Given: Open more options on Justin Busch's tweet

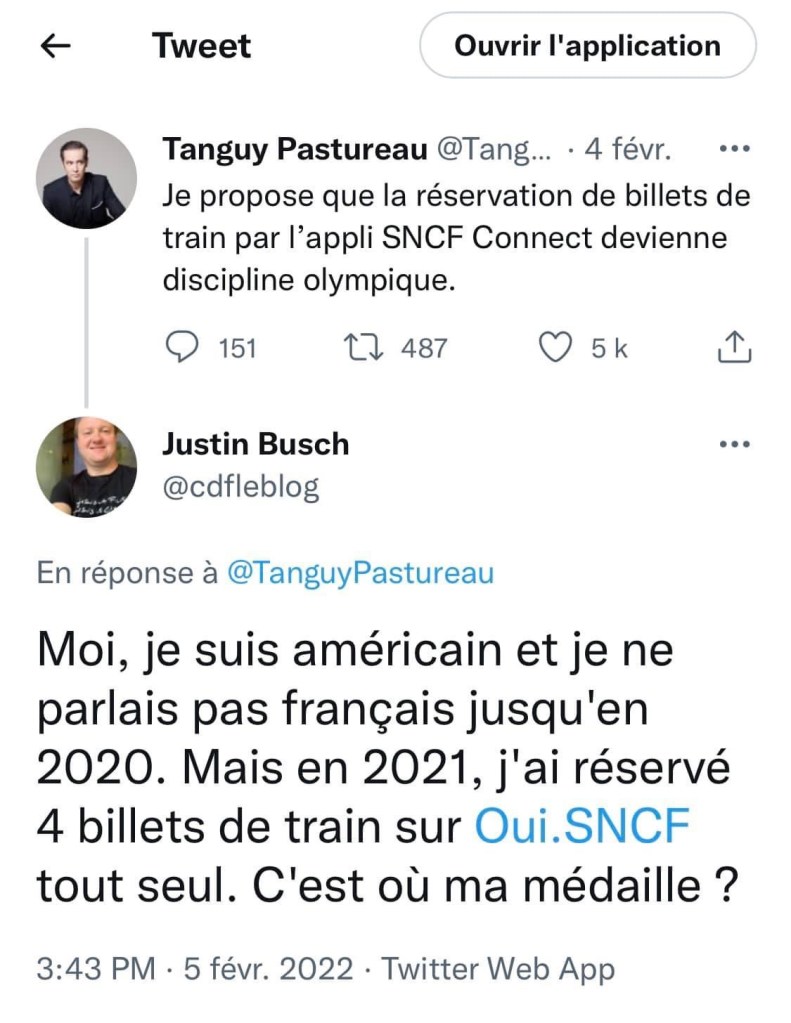Looking at the screenshot, I should pos(735,444).
